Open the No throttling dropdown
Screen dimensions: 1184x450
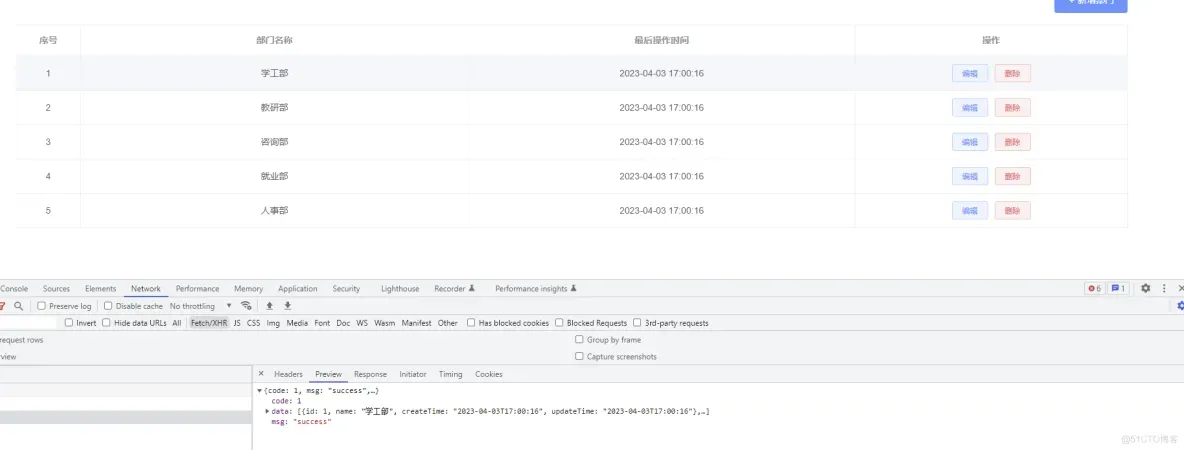pos(201,306)
